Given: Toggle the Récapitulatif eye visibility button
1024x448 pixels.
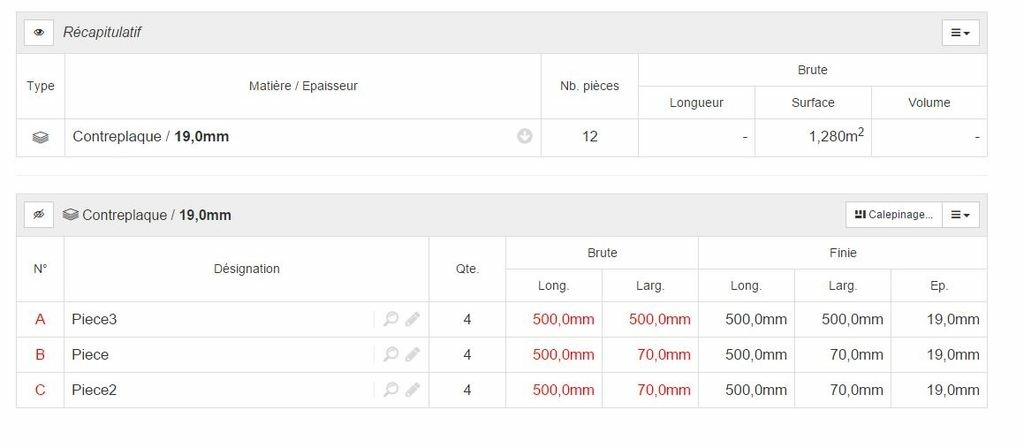Looking at the screenshot, I should (39, 32).
